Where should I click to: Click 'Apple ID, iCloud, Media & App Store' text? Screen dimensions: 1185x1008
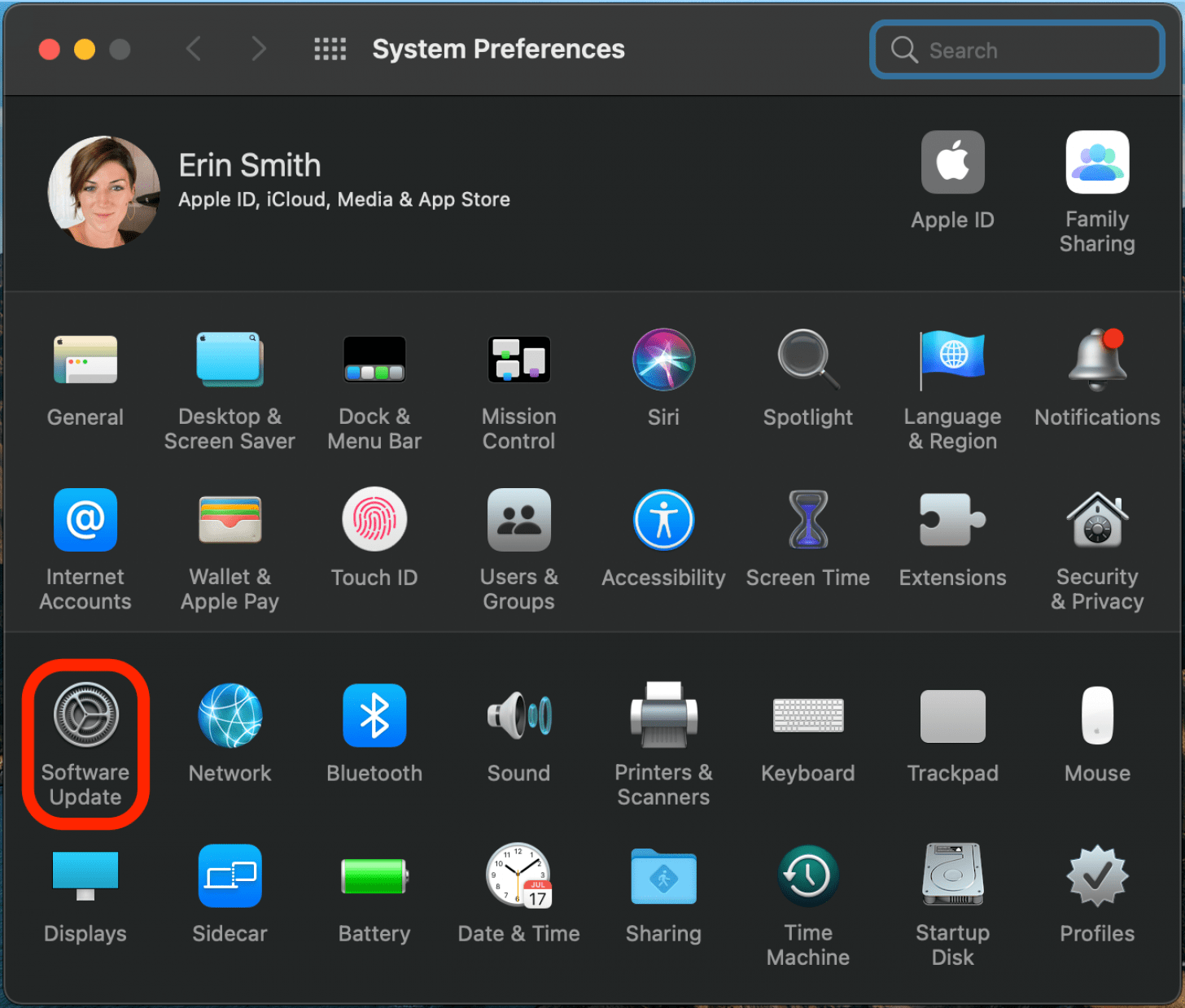coord(344,199)
